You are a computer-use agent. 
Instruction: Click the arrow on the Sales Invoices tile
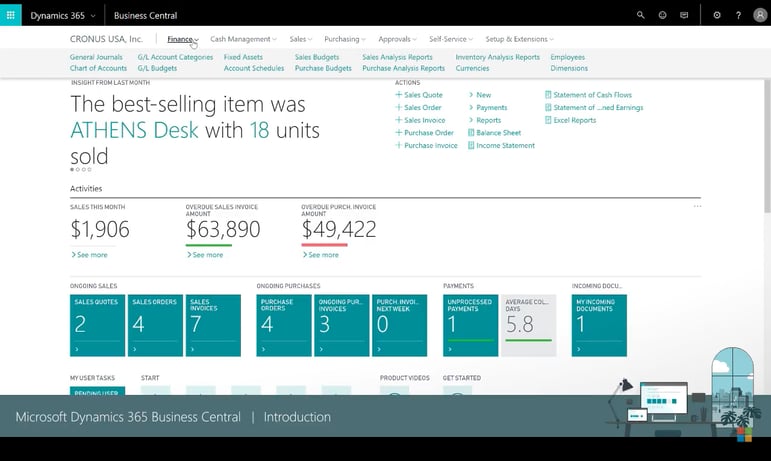tap(193, 349)
